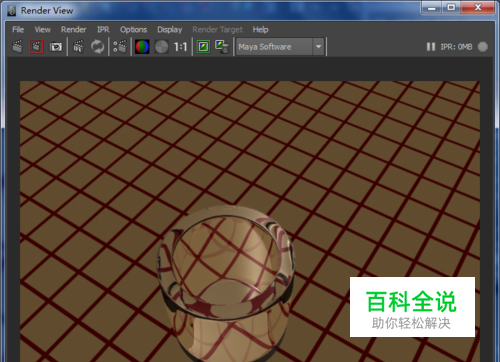The height and width of the screenshot is (362, 500).
Task: Open the Options menu
Action: (x=133, y=30)
